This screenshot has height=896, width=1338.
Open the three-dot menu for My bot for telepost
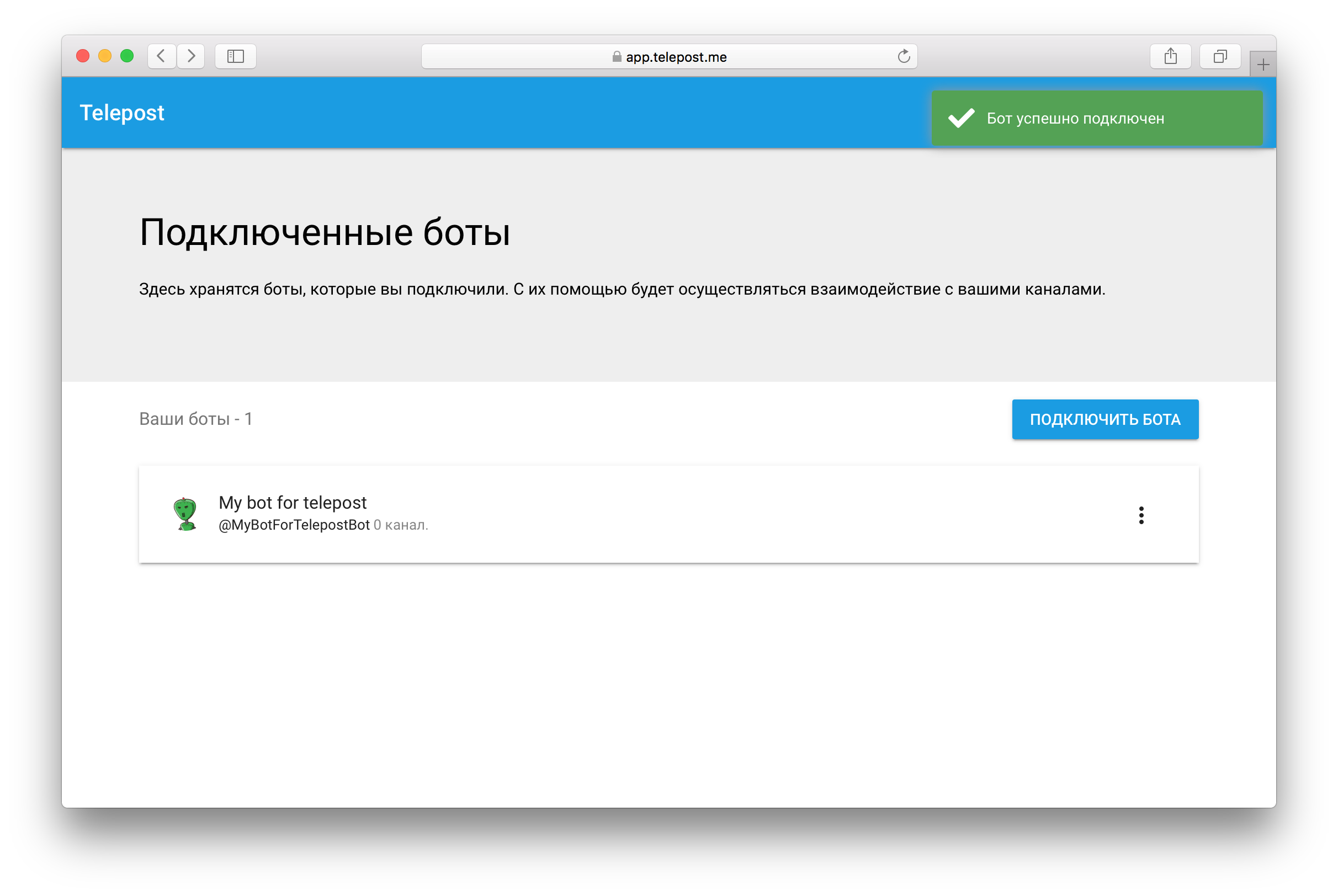pos(1141,514)
